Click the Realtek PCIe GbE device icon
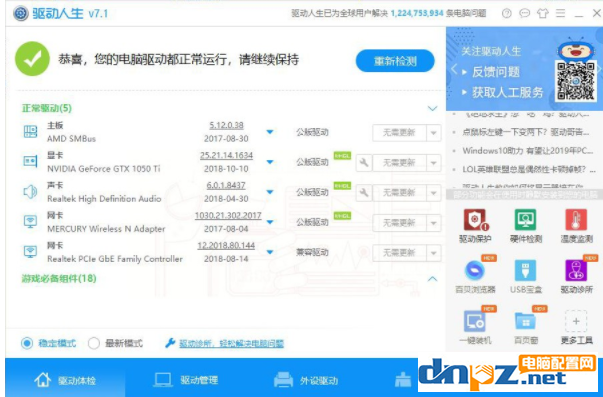 (30, 252)
